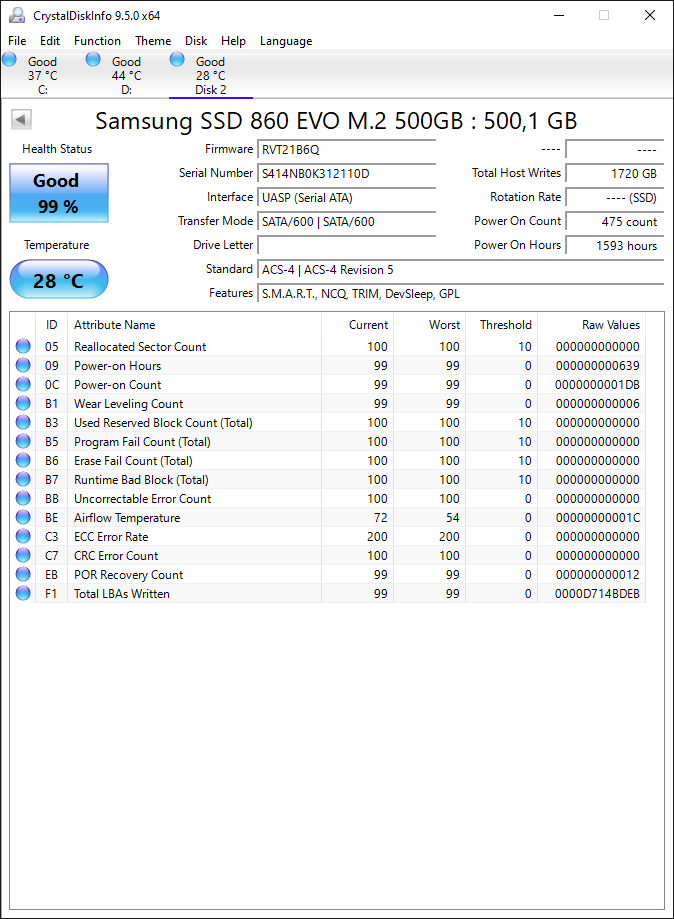Click the Disk 2 status orb
The image size is (674, 919).
(177, 59)
